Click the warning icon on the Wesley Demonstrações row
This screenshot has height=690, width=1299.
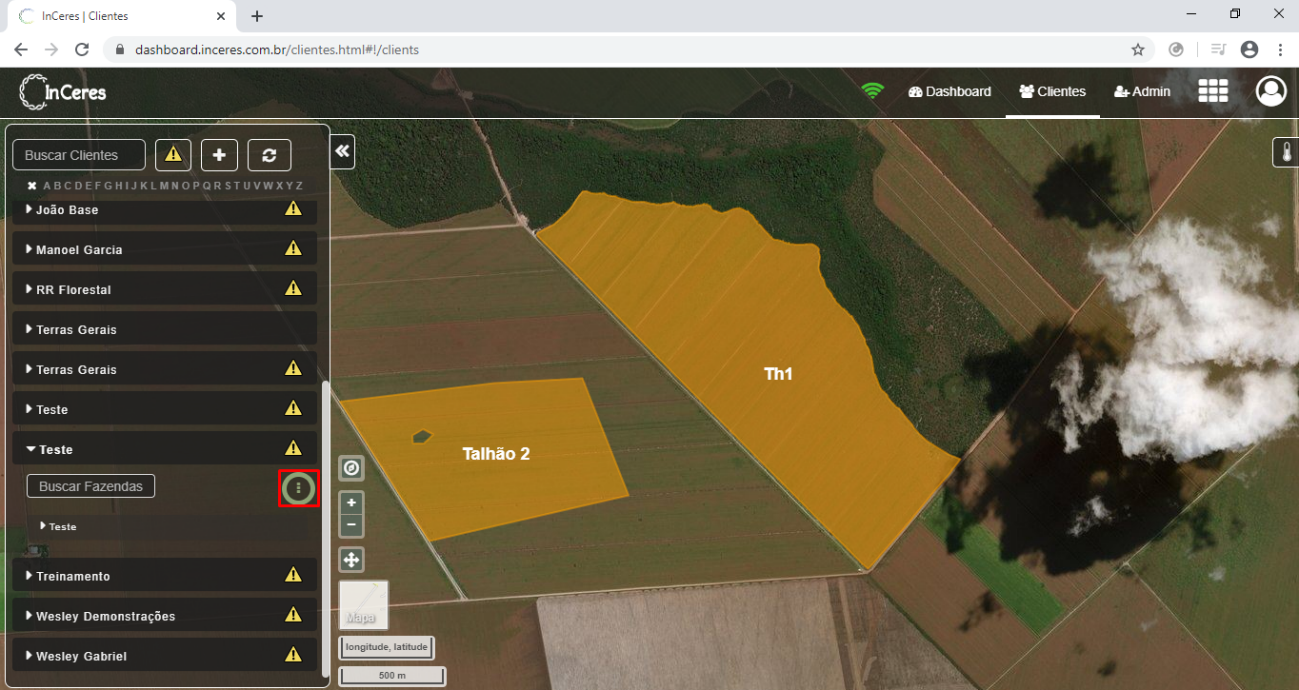coord(293,615)
